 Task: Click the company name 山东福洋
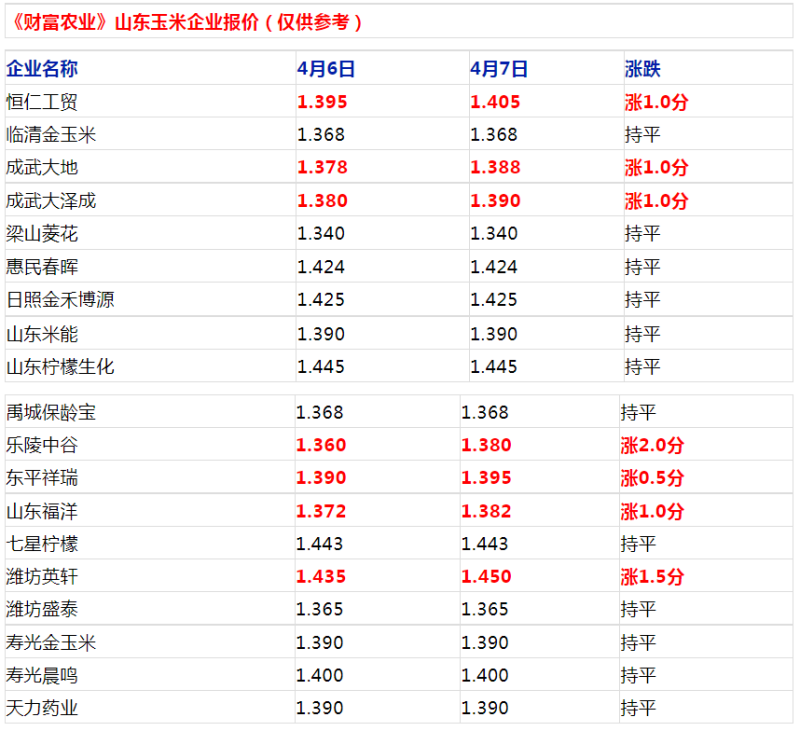[42, 511]
